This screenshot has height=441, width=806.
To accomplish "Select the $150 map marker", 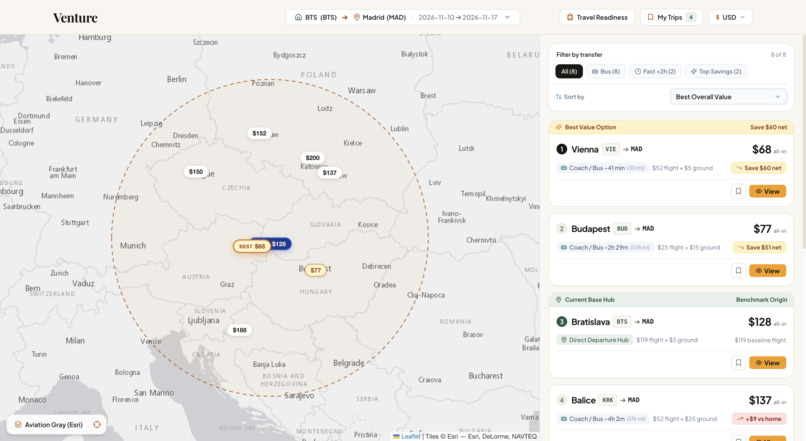I will point(196,172).
